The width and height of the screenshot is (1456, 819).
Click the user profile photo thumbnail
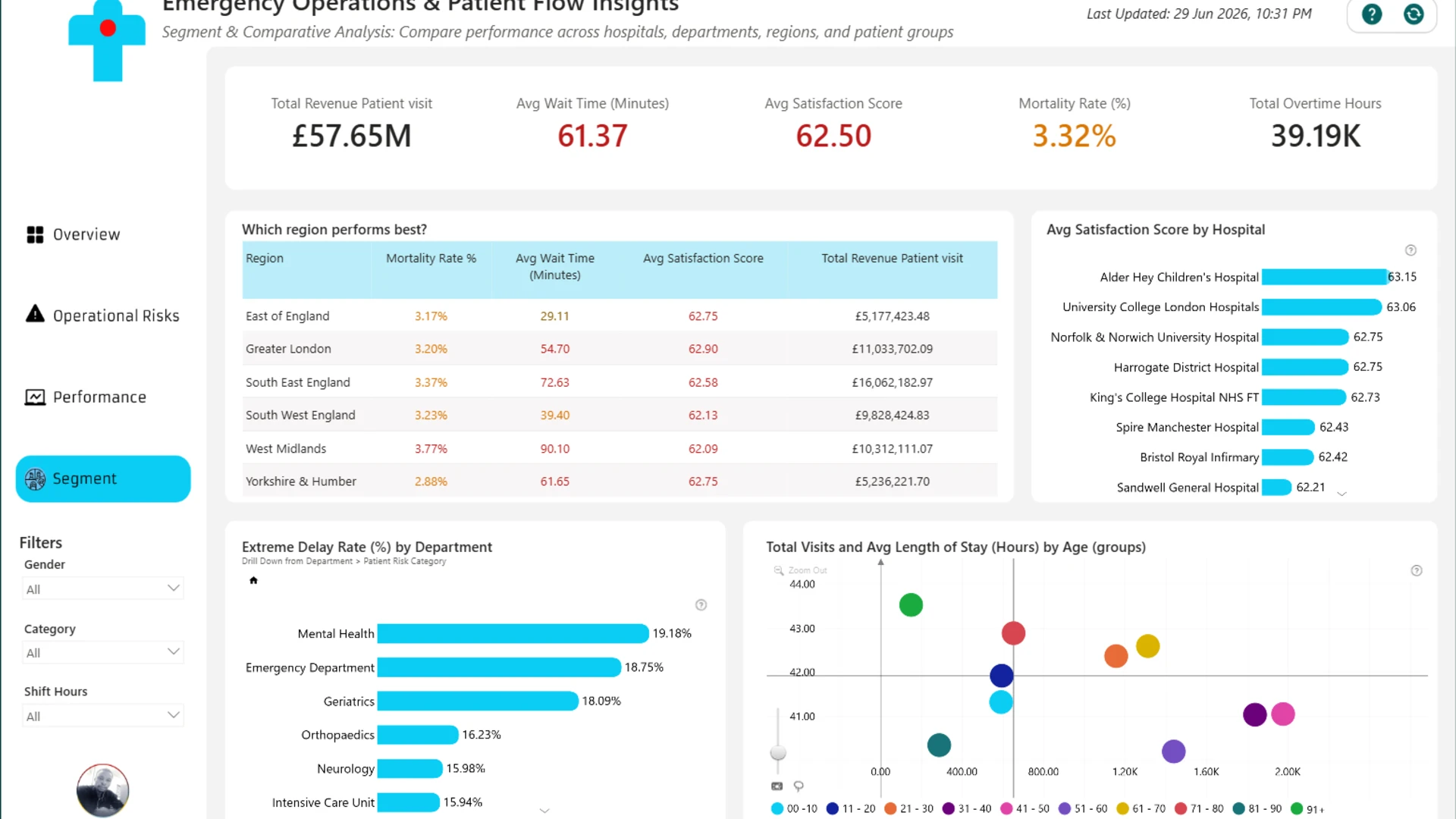click(x=102, y=790)
